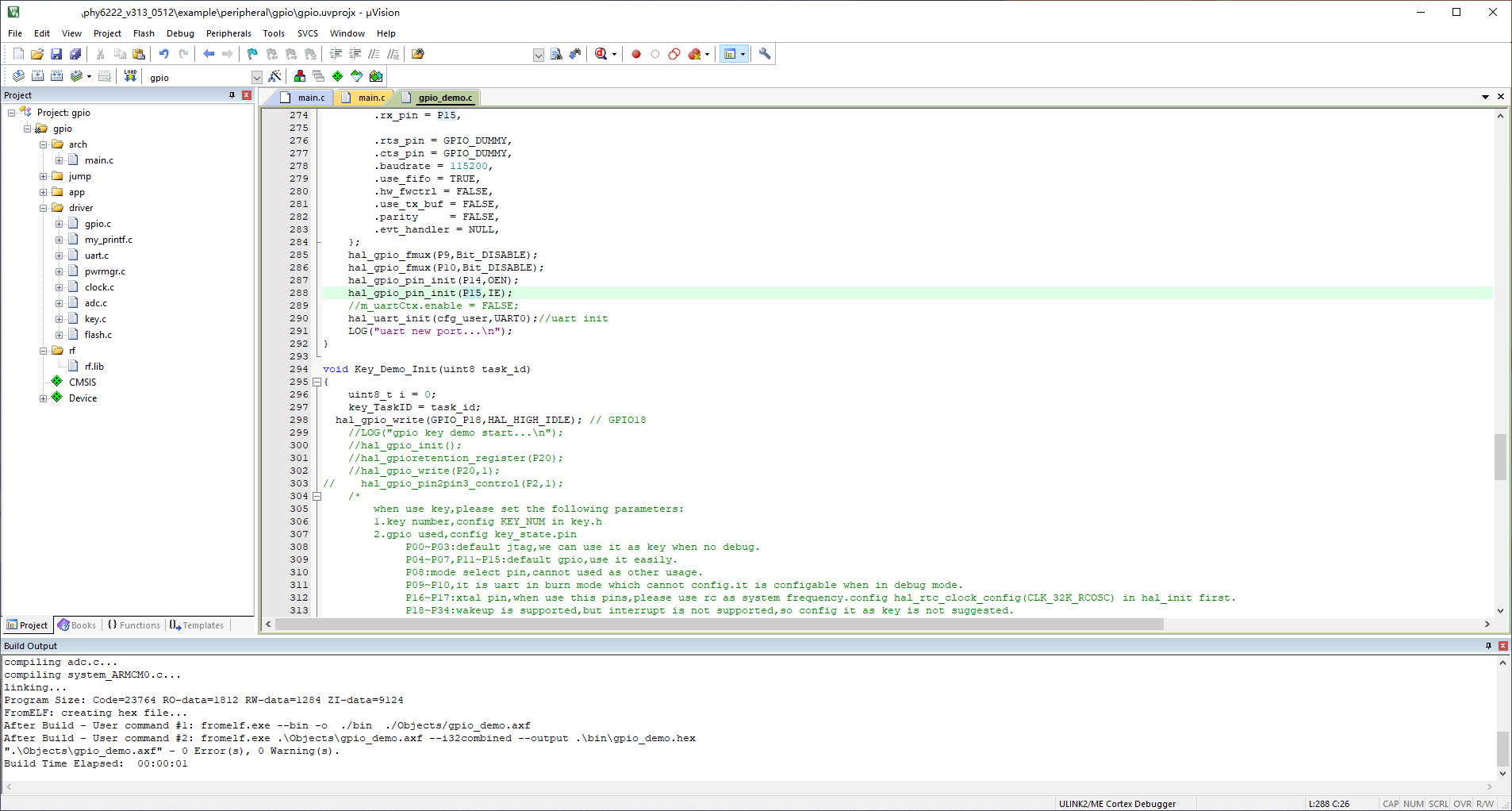Open the breakpoint options dropdown arrow
The width and height of the screenshot is (1512, 811).
707,54
